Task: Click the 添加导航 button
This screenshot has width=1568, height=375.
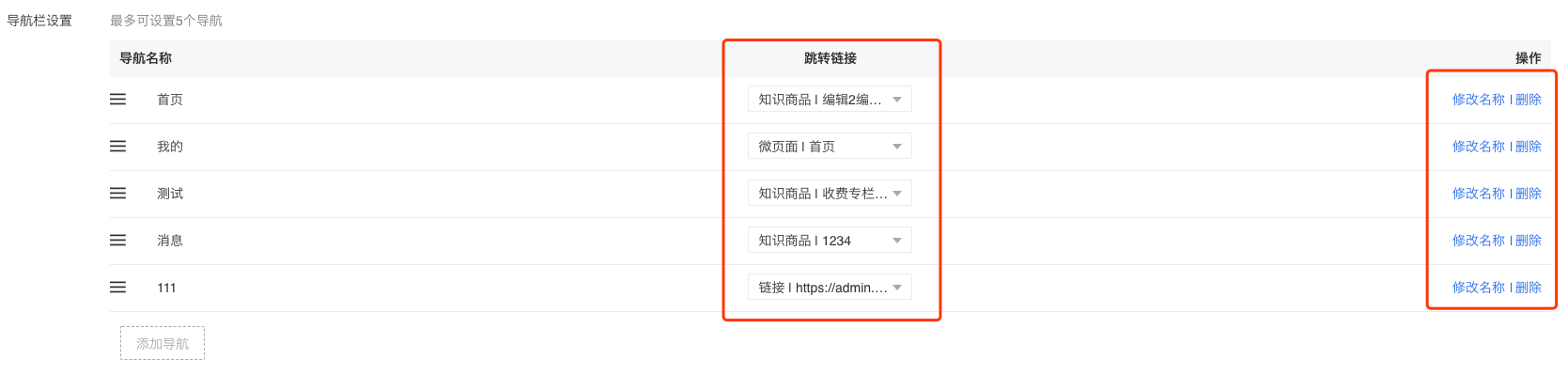Action: point(163,343)
